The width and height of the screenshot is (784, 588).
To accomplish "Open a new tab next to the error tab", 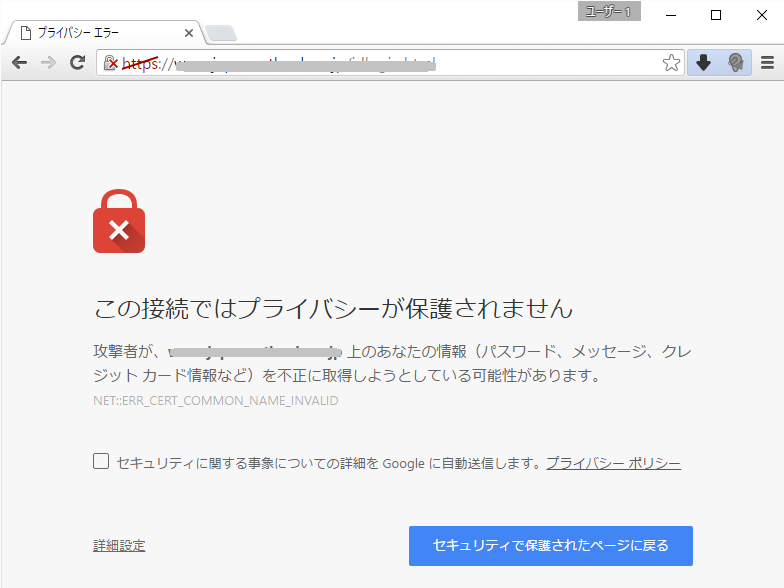I will [220, 33].
